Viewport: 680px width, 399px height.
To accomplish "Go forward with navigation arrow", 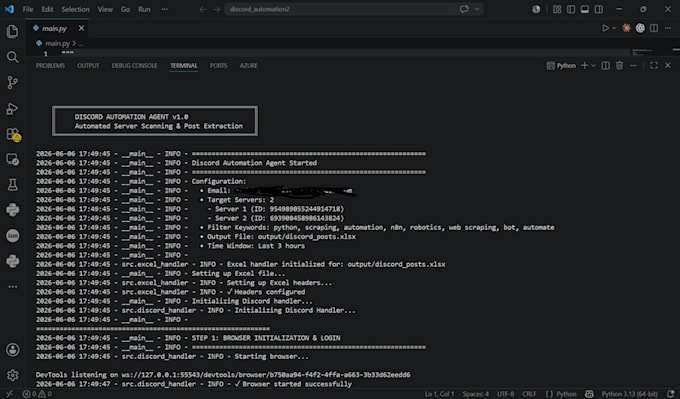I will point(216,9).
